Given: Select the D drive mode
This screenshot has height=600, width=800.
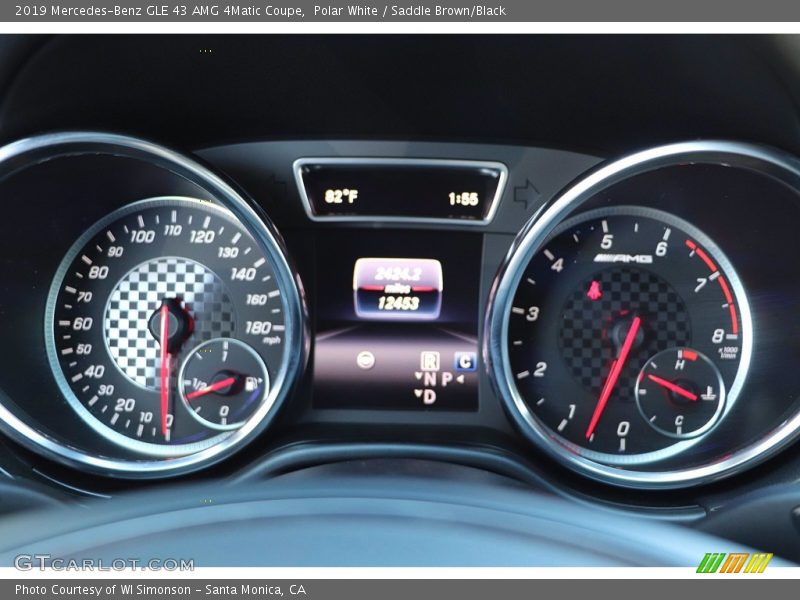Looking at the screenshot, I should click(431, 395).
